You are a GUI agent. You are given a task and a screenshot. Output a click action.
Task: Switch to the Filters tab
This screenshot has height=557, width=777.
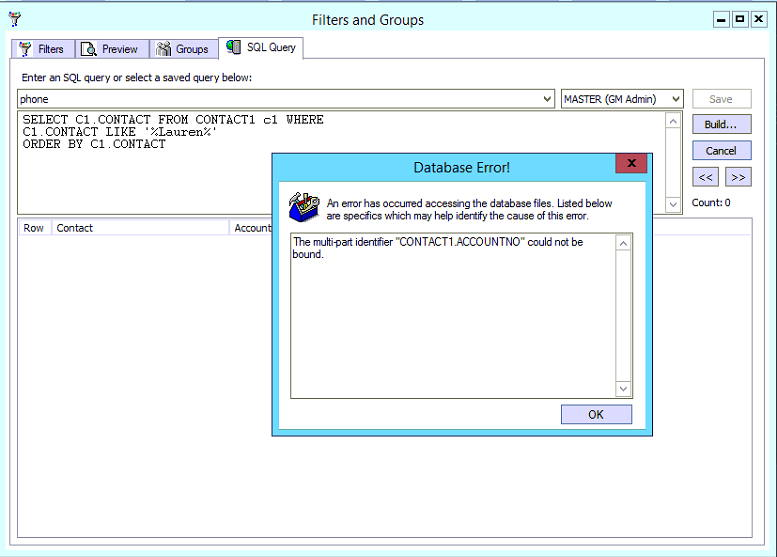point(40,49)
